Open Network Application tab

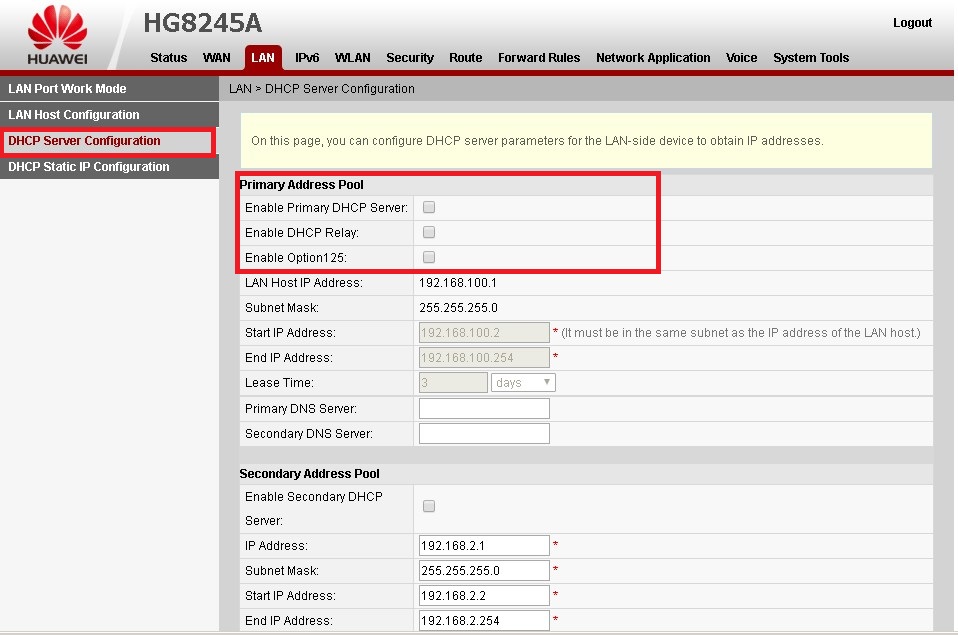click(653, 57)
